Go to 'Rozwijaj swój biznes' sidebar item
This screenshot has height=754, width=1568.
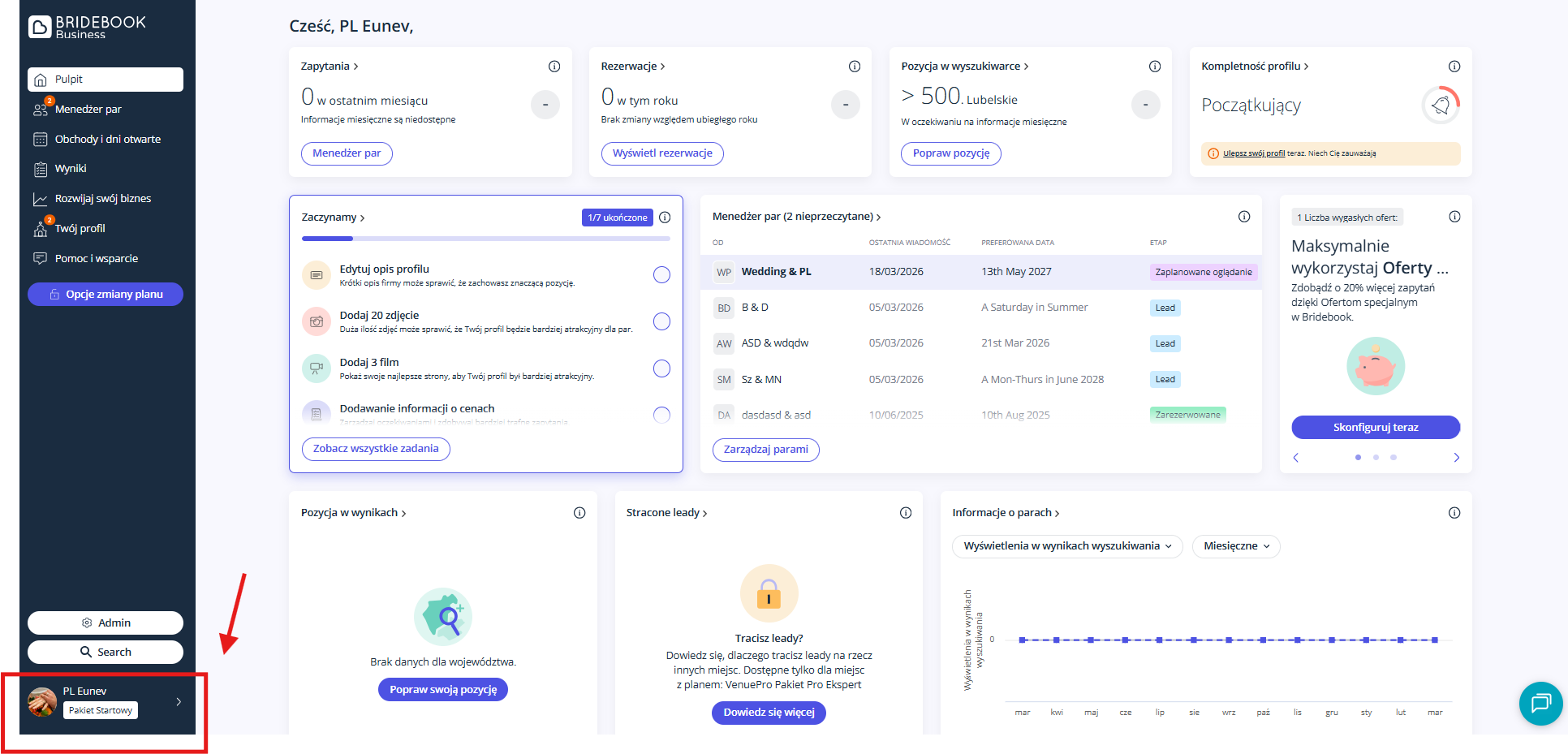point(102,199)
